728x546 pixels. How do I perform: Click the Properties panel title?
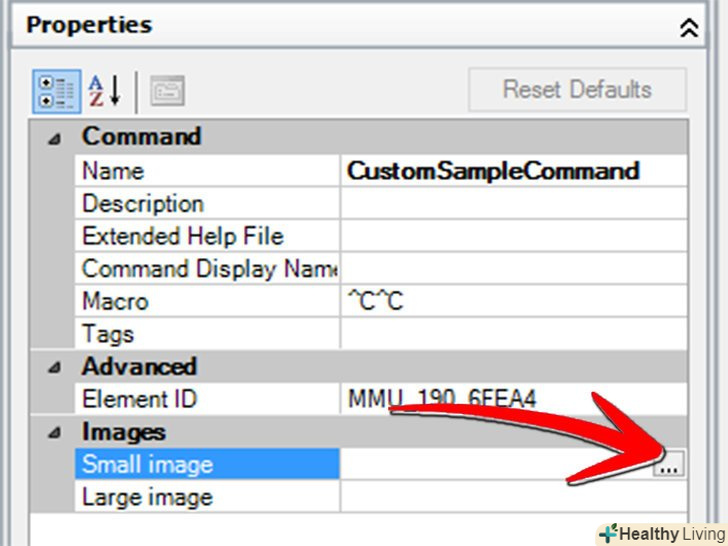point(89,25)
